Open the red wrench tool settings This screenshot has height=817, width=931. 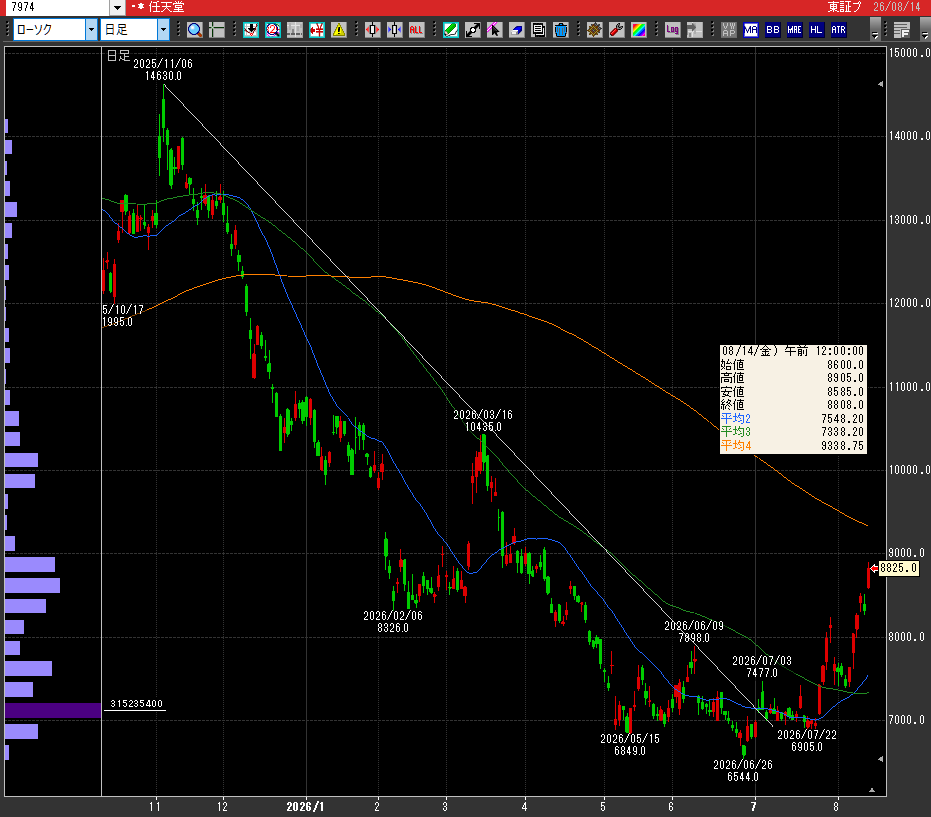coord(616,30)
